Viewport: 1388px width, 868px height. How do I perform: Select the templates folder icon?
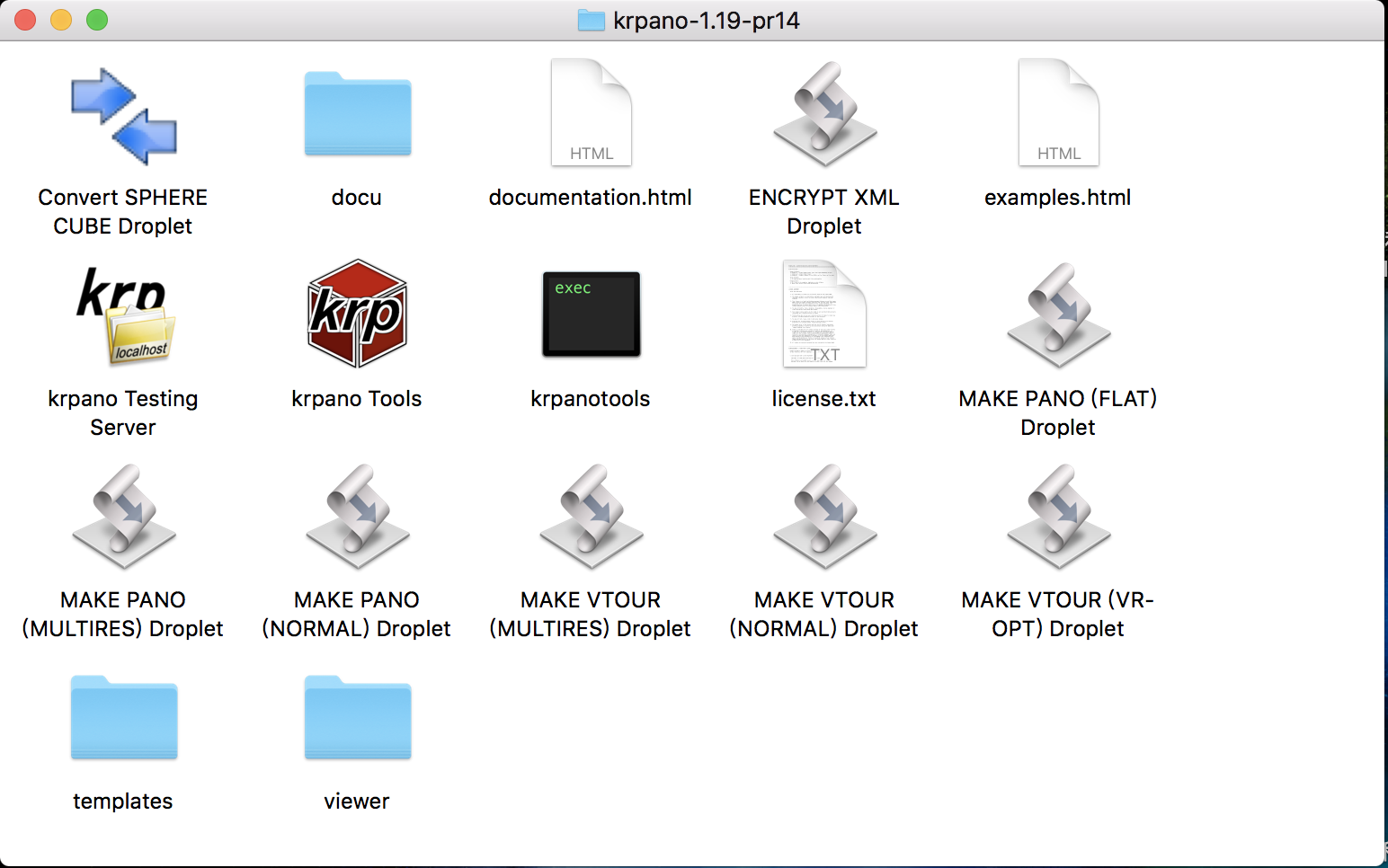click(124, 717)
